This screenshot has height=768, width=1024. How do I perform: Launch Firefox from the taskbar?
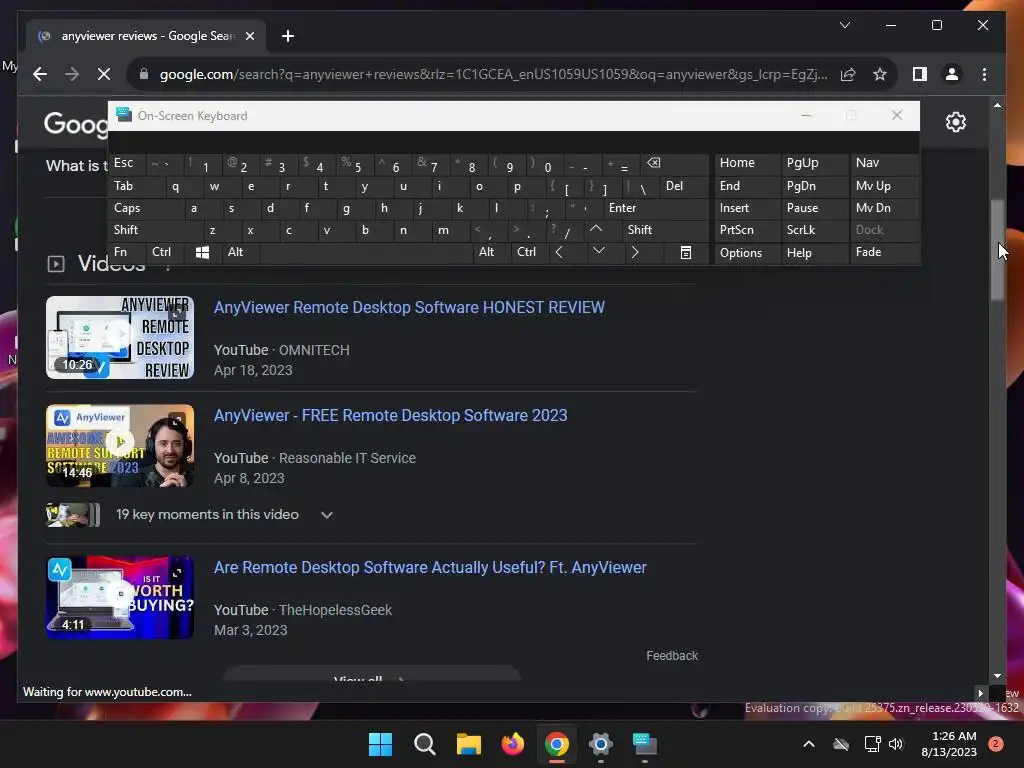tap(513, 744)
